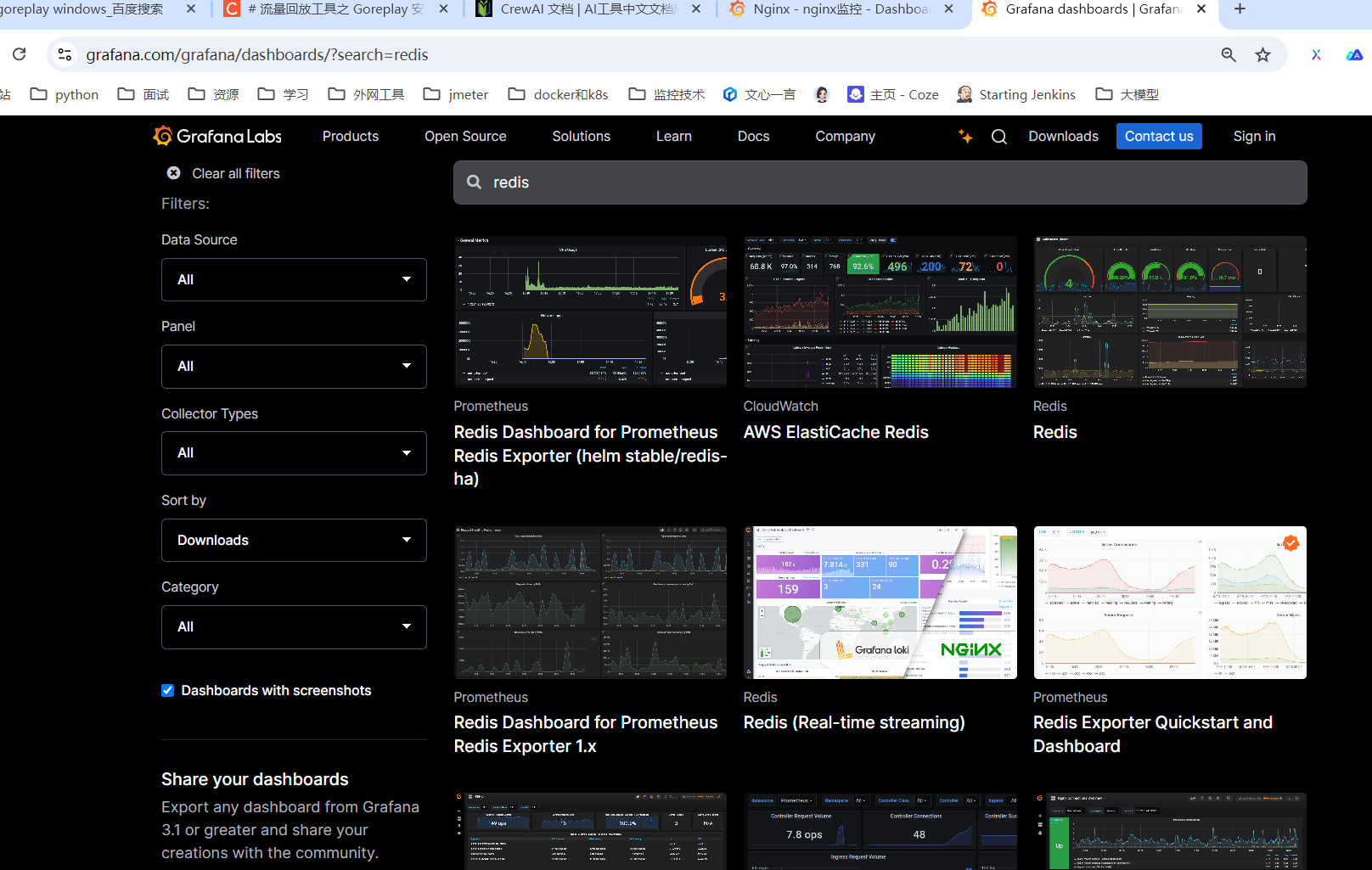Click the Grafana Labs logo
Viewport: 1372px width, 870px height.
coord(217,136)
